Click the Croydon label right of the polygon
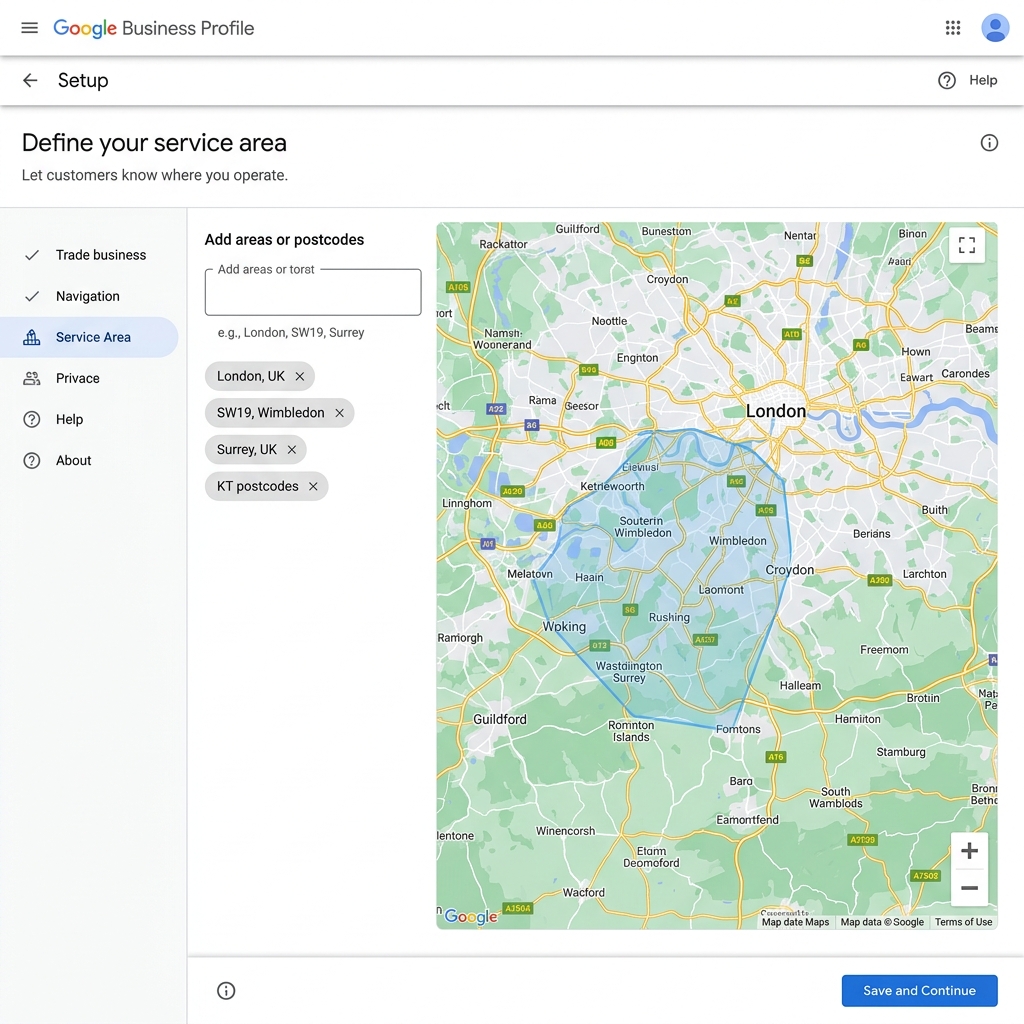The image size is (1024, 1024). point(790,569)
